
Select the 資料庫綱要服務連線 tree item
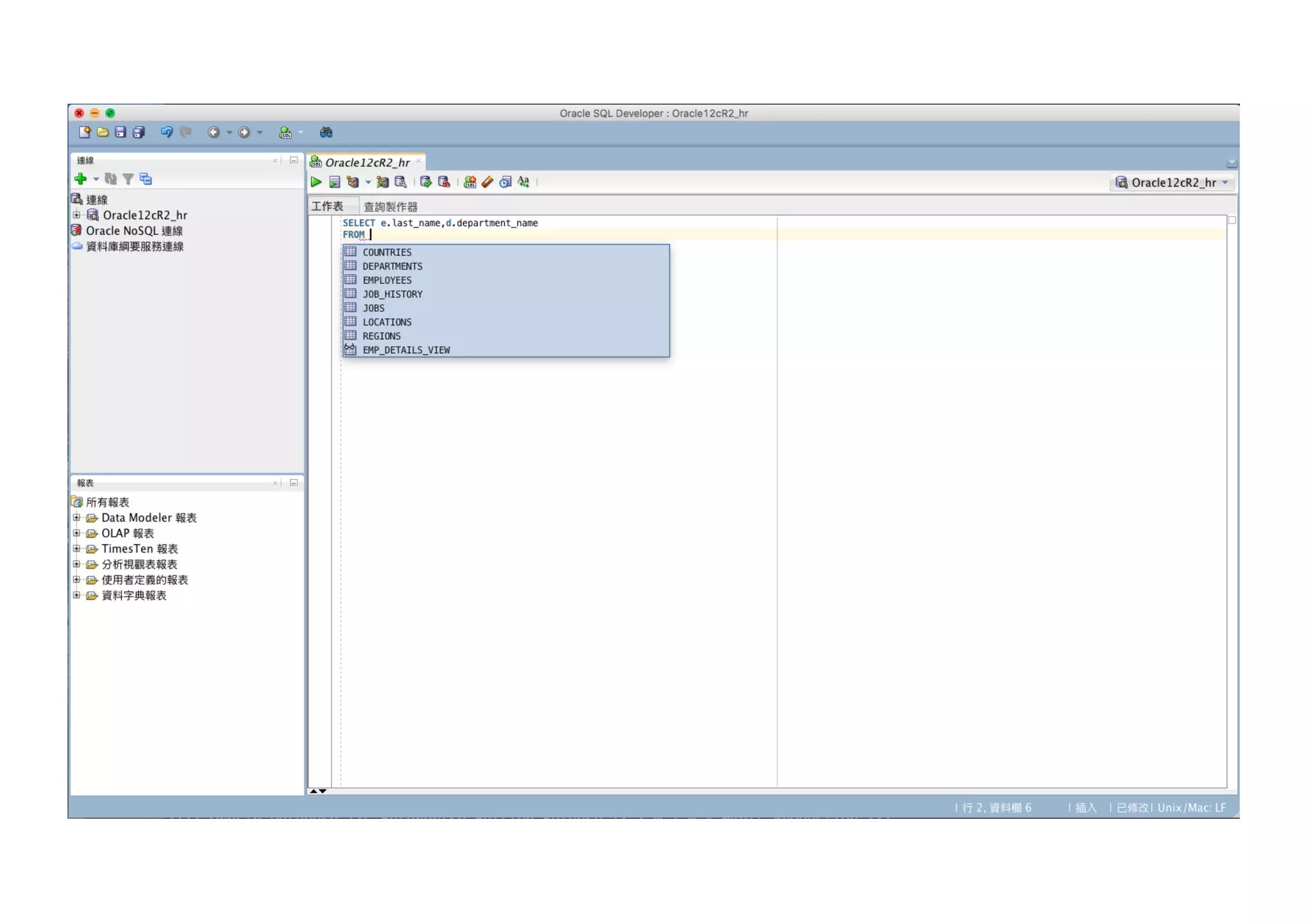(135, 246)
